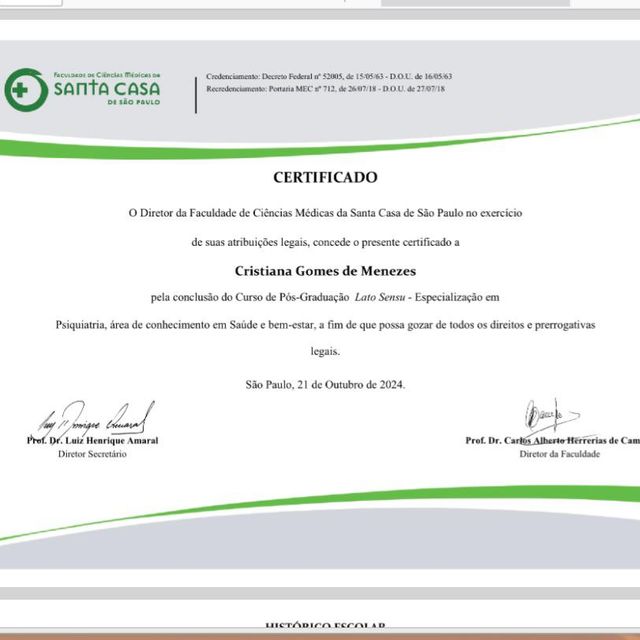The image size is (640, 640).
Task: Click the word 'legais.' on its own line
Action: (325, 351)
